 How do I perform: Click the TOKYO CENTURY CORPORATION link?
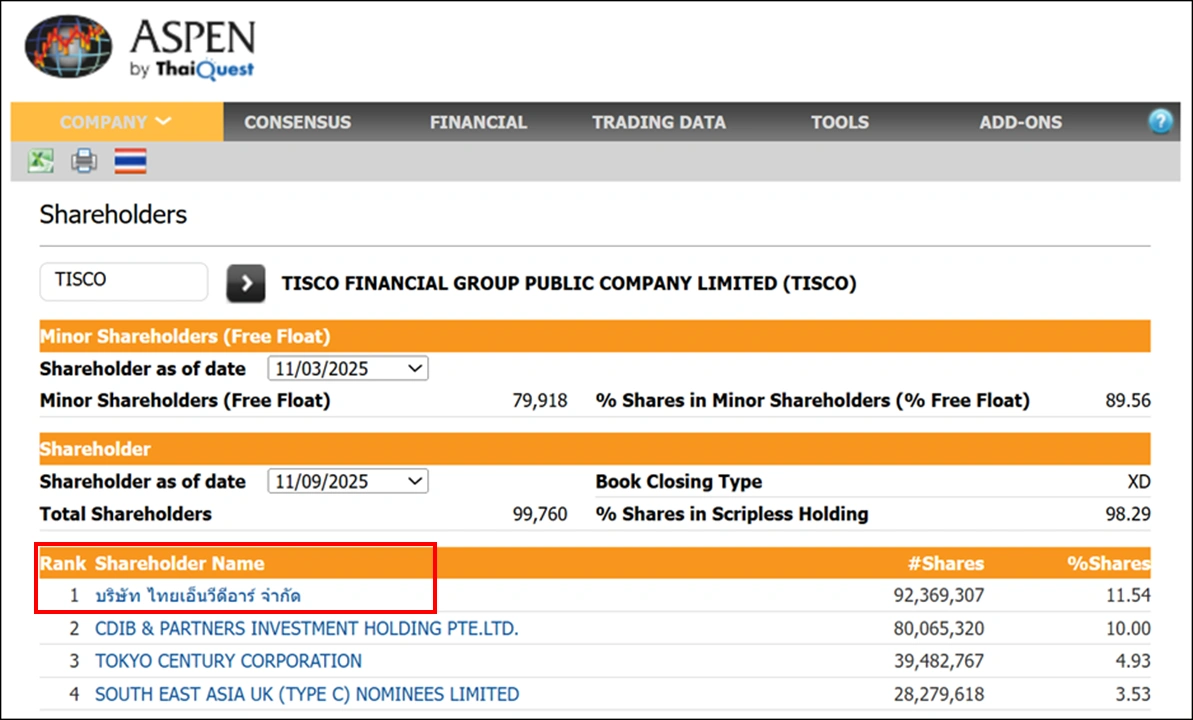(x=228, y=661)
